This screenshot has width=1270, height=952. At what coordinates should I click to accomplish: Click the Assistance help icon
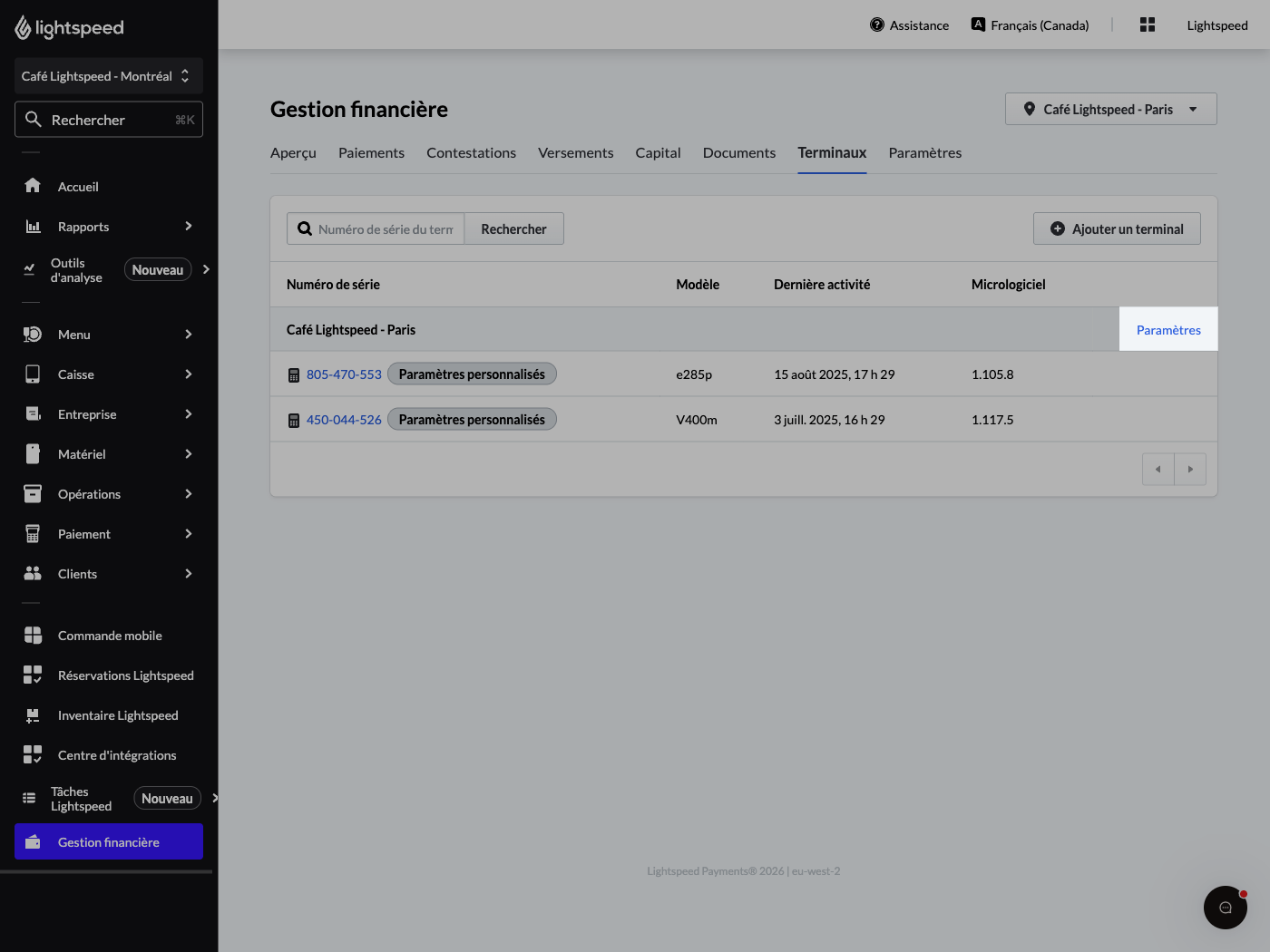tap(877, 25)
